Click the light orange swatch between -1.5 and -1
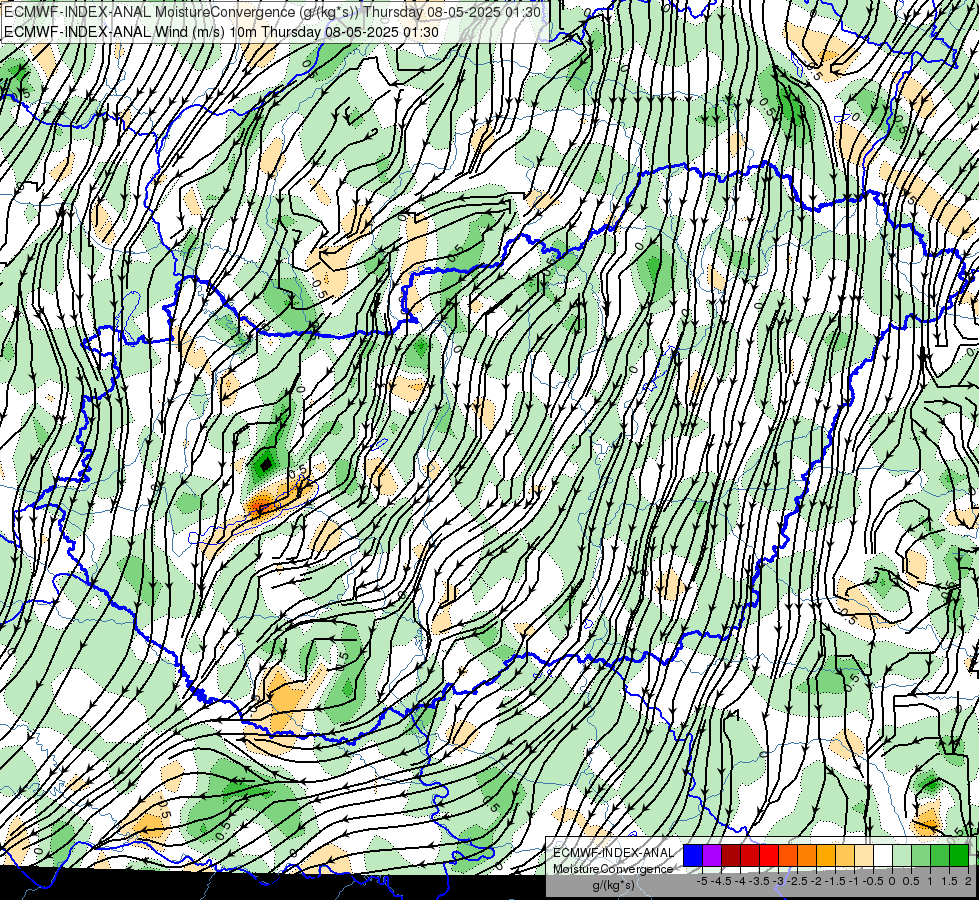The image size is (979, 900). point(845,856)
